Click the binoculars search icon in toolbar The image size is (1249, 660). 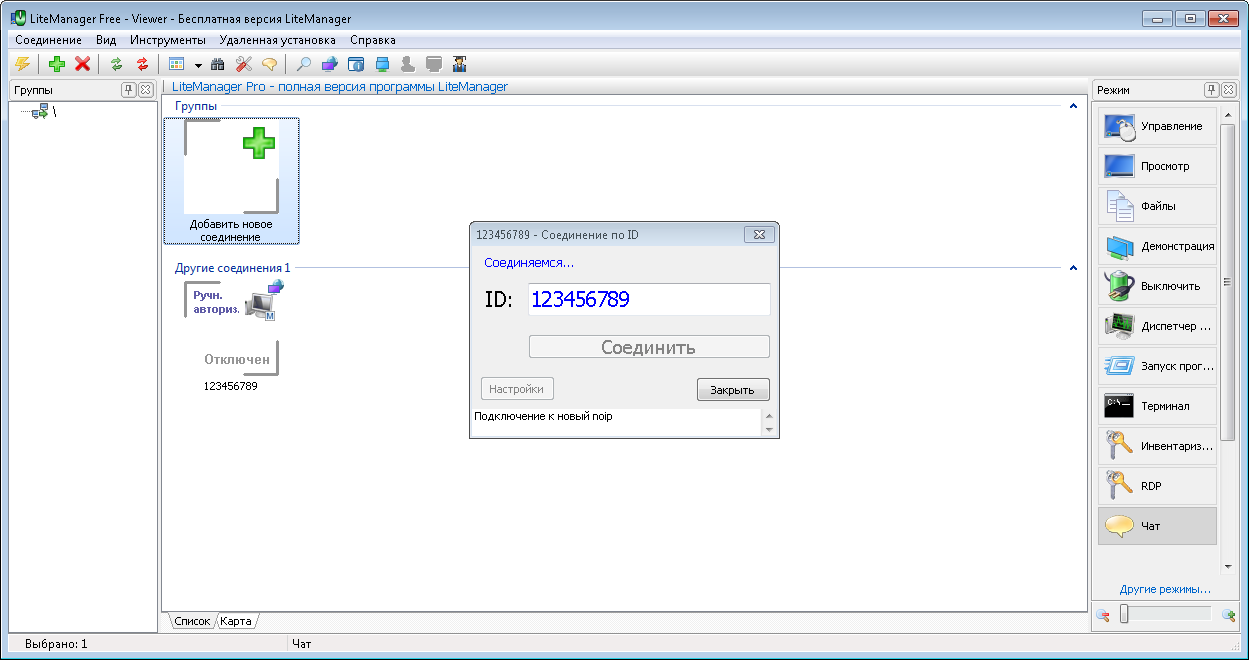coord(218,64)
